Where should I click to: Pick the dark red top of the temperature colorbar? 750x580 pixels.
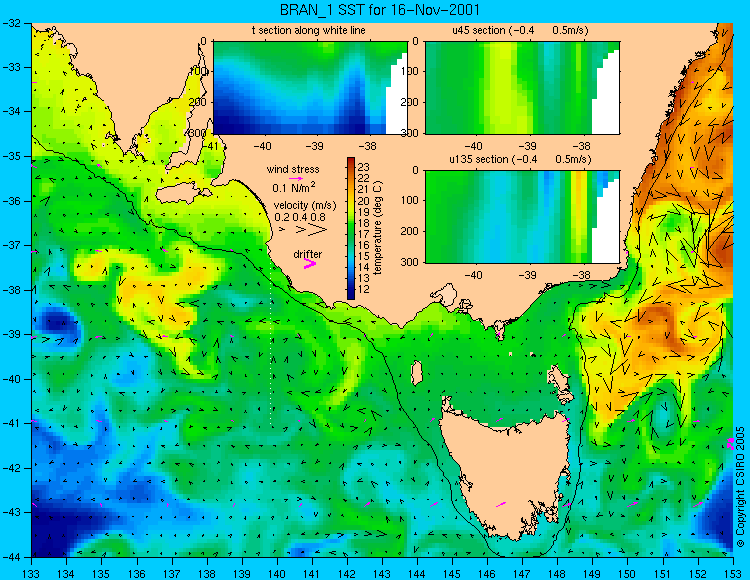(x=351, y=161)
